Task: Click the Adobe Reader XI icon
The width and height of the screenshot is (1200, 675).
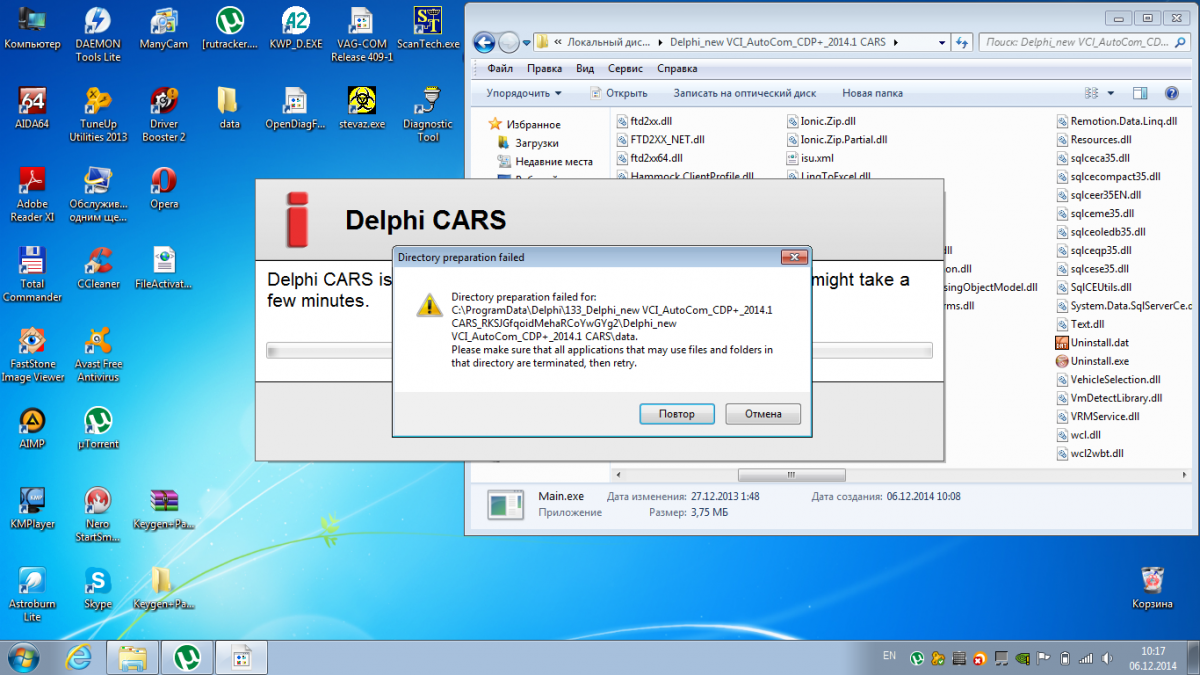Action: coord(32,194)
